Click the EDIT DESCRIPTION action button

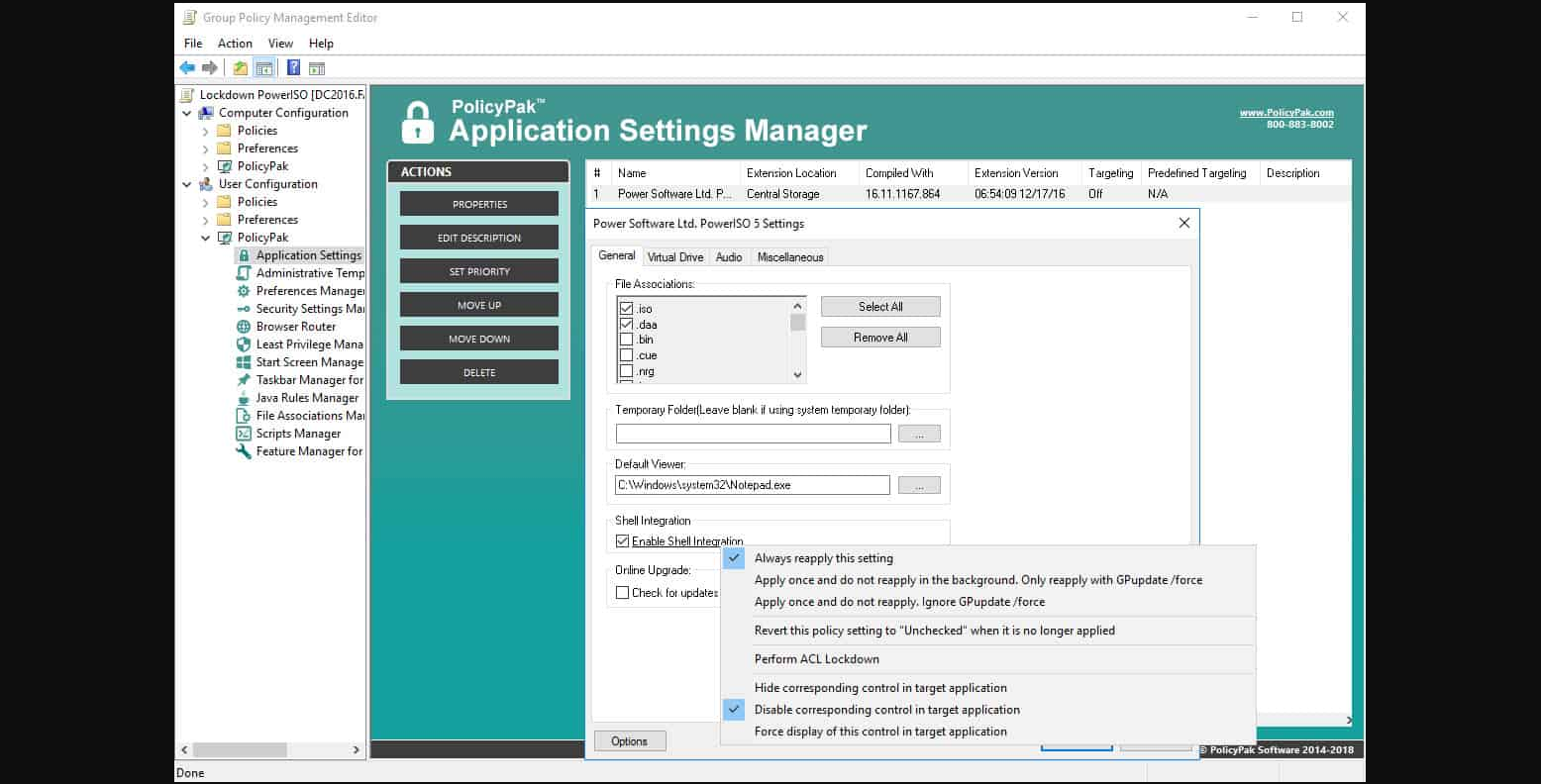pyautogui.click(x=479, y=238)
